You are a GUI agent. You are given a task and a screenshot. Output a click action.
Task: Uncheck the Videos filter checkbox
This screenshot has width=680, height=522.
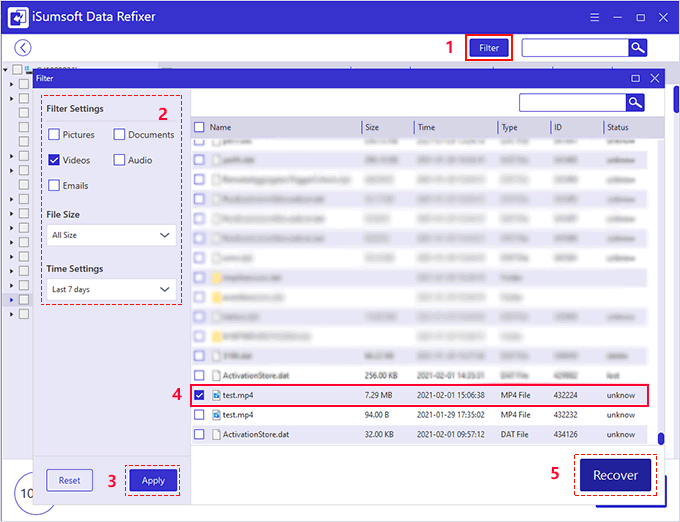point(54,160)
